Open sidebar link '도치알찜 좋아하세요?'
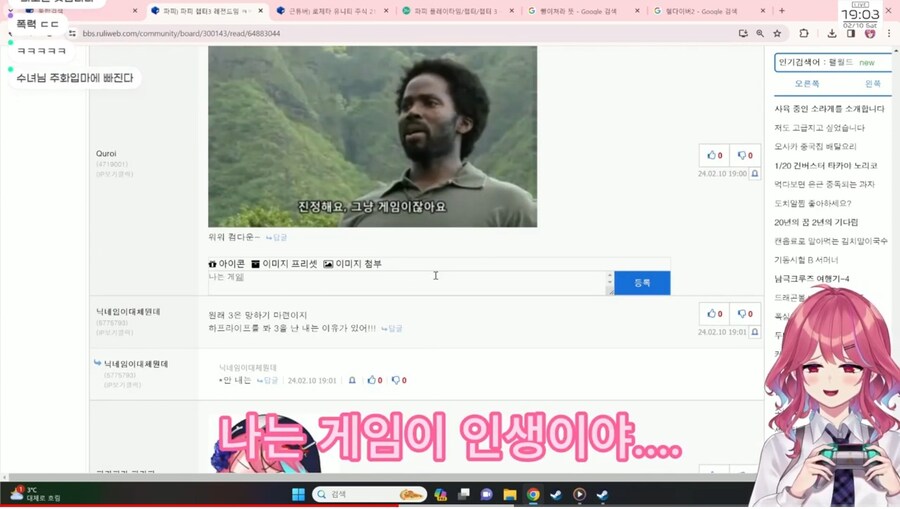900x509 pixels. (x=813, y=203)
